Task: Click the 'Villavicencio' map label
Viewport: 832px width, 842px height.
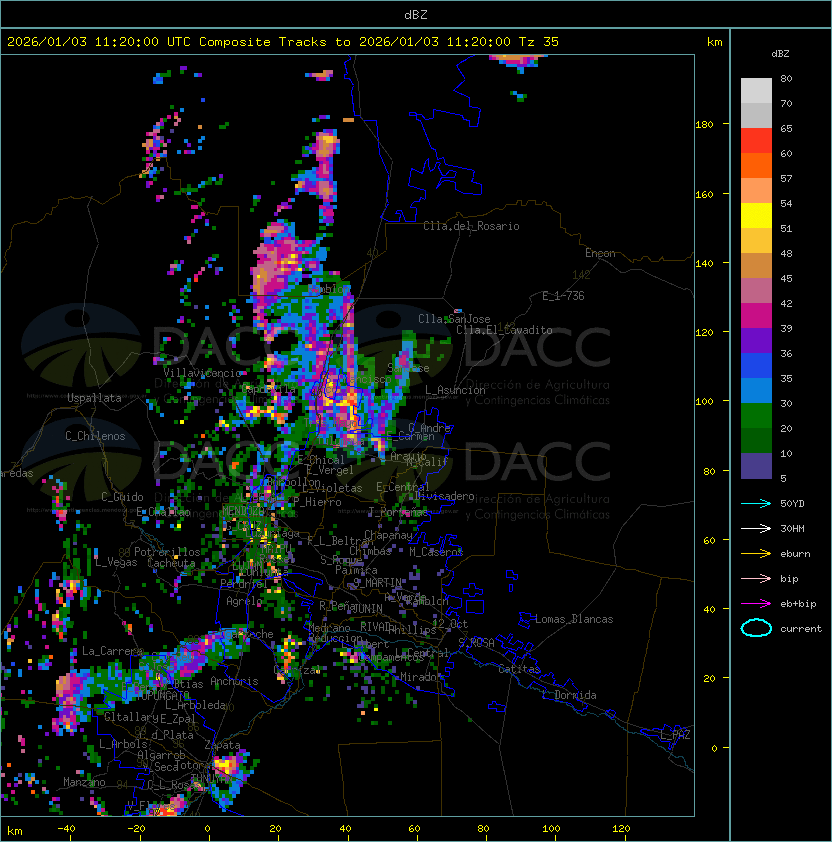Action: (202, 373)
